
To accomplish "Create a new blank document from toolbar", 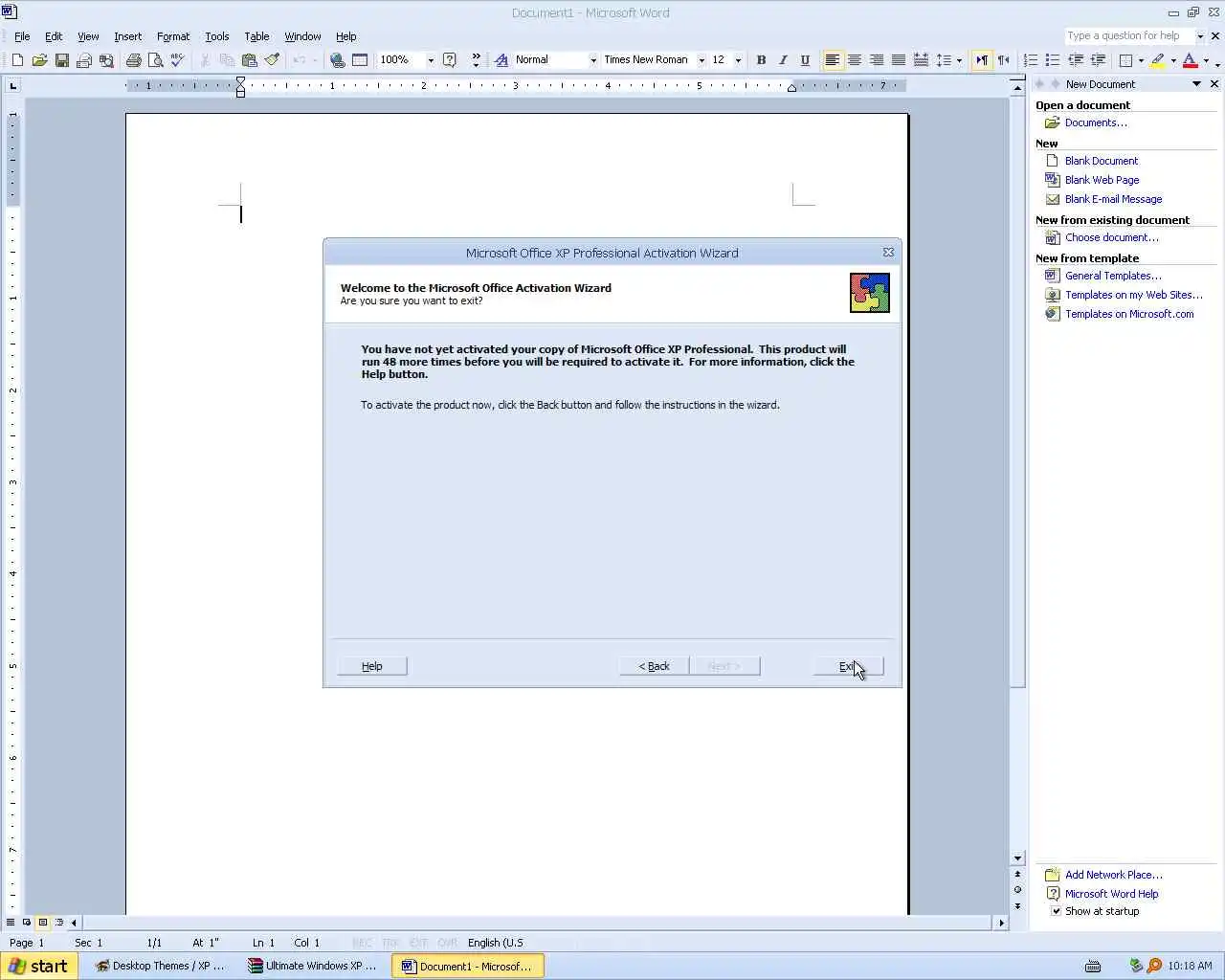I will [17, 60].
